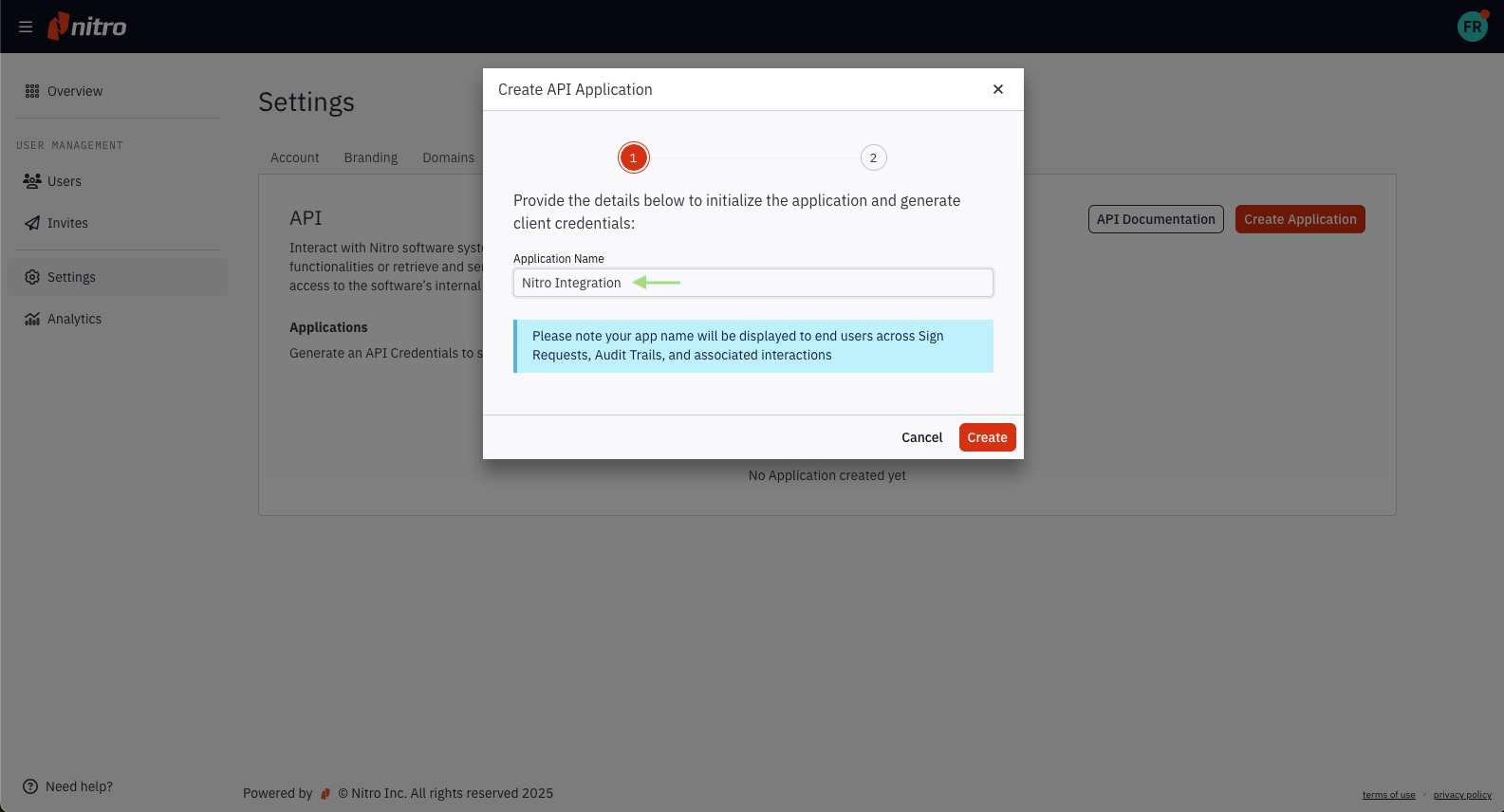Click the Create API Application title

pos(575,89)
